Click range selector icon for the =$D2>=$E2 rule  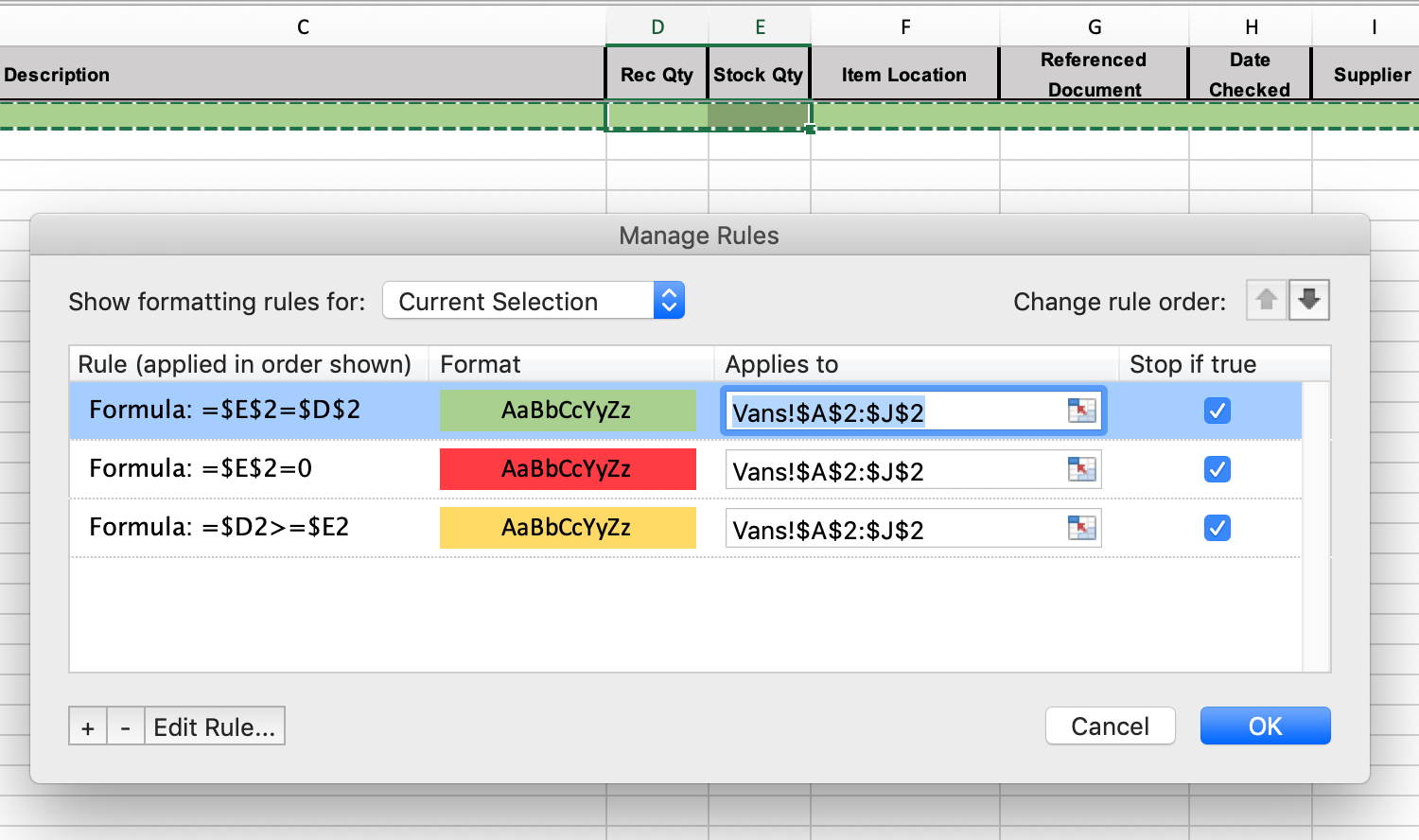click(x=1080, y=528)
